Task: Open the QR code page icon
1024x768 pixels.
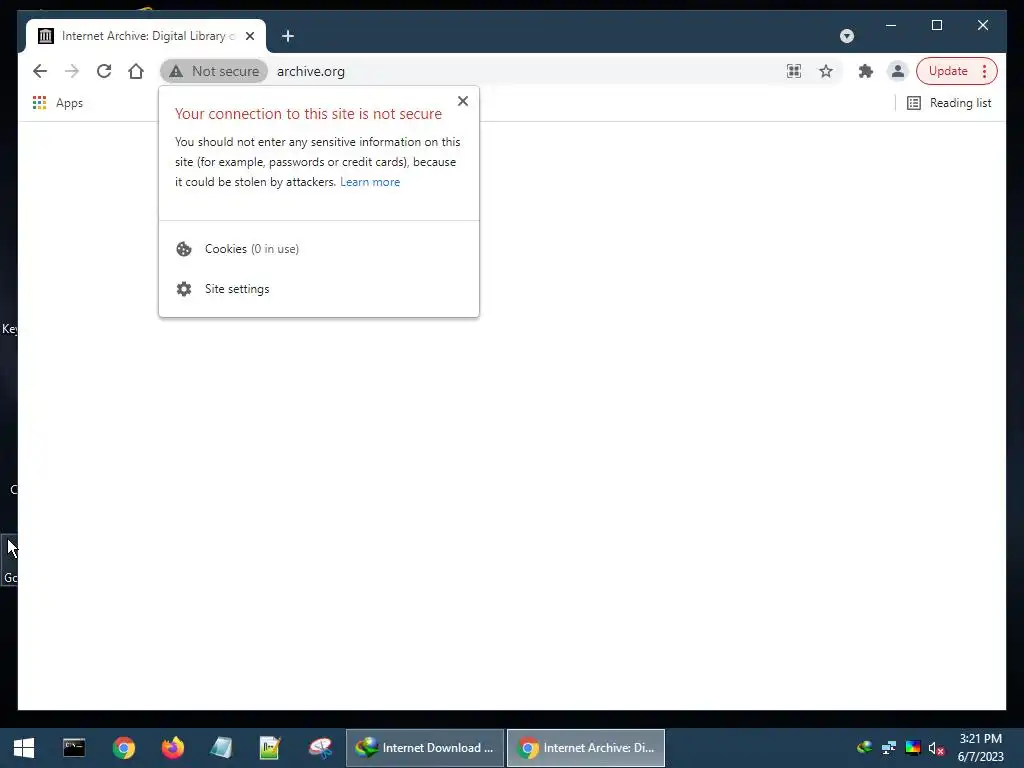Action: click(794, 71)
